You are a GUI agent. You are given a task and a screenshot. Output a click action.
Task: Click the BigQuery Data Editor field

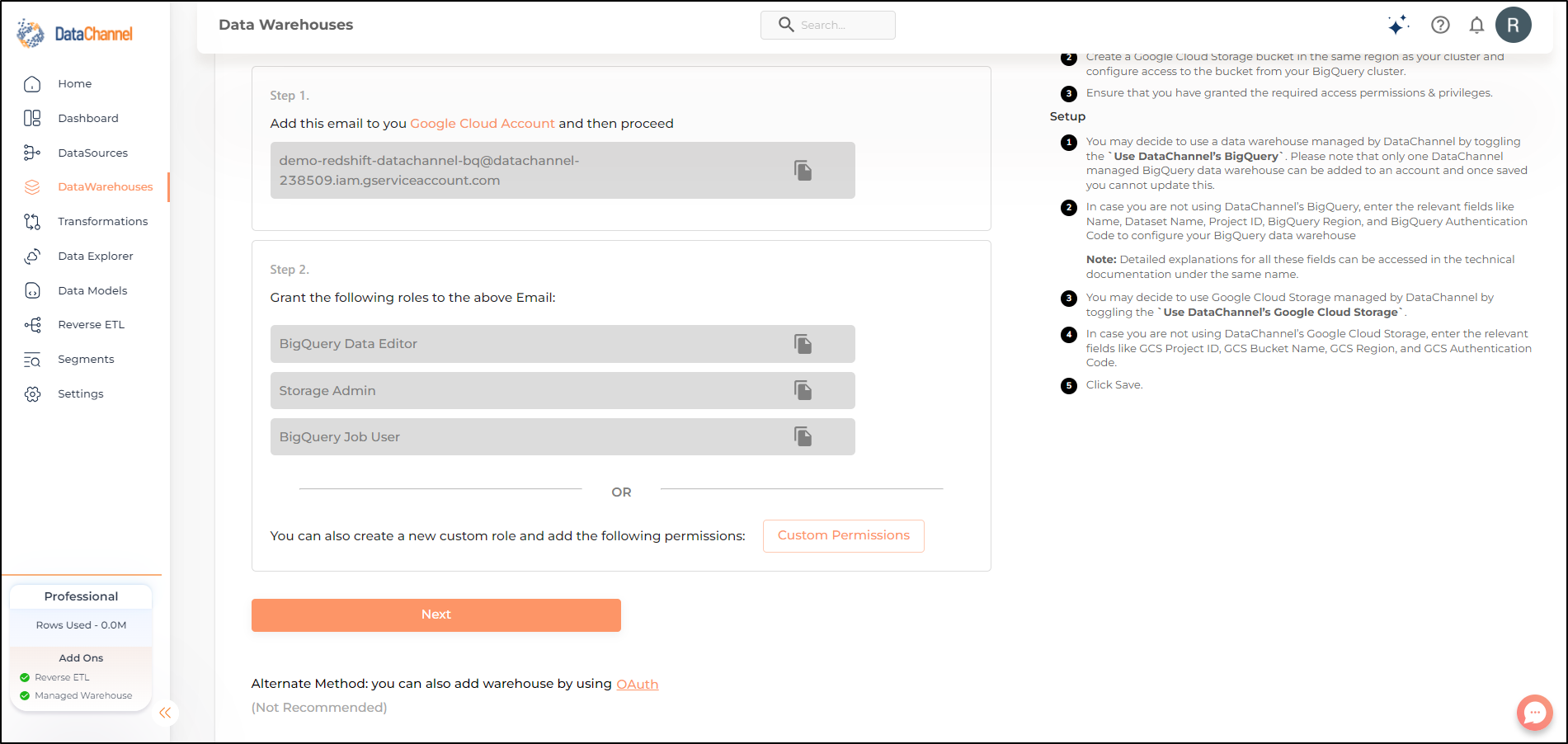coord(563,344)
